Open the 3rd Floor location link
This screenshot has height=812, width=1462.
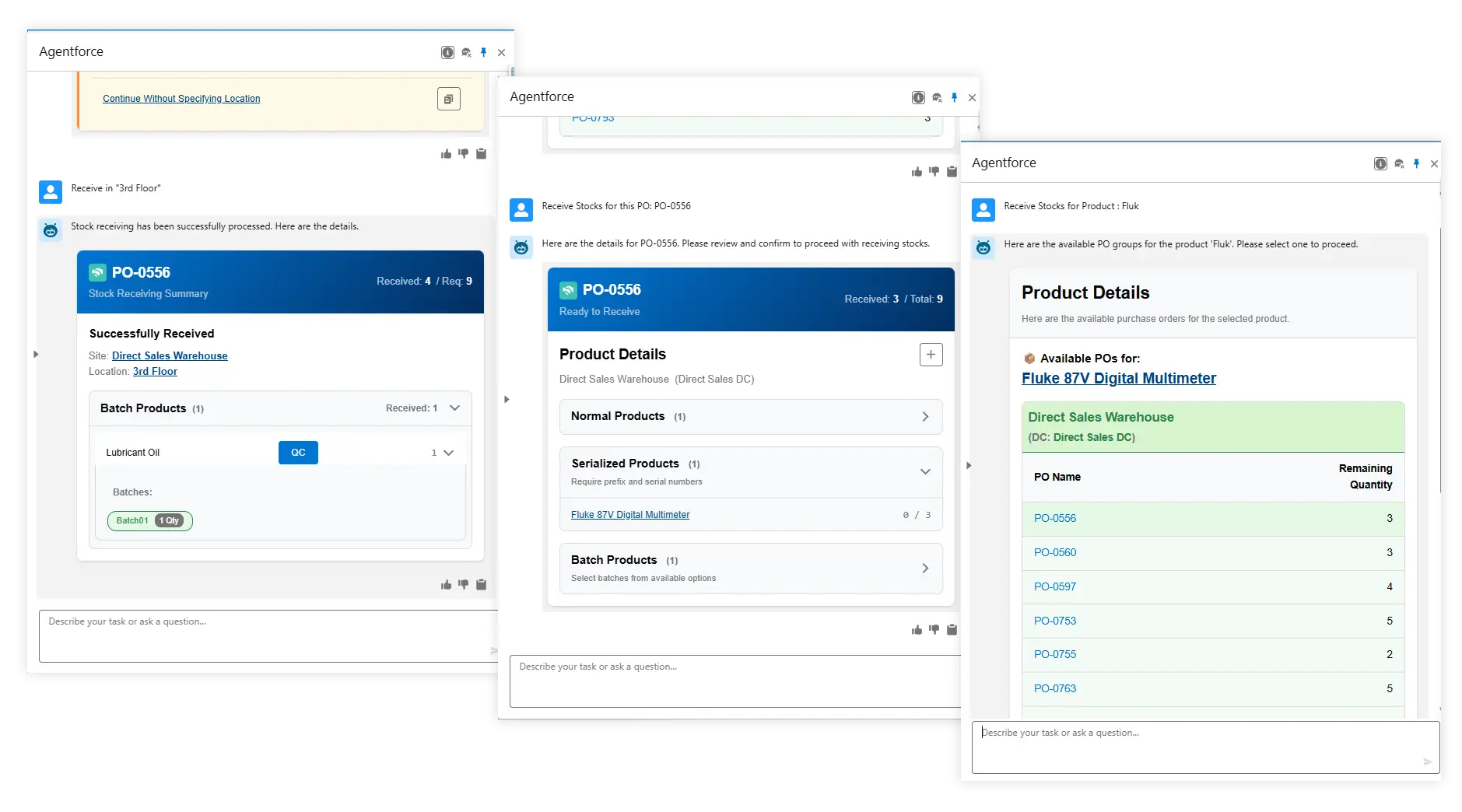point(155,371)
